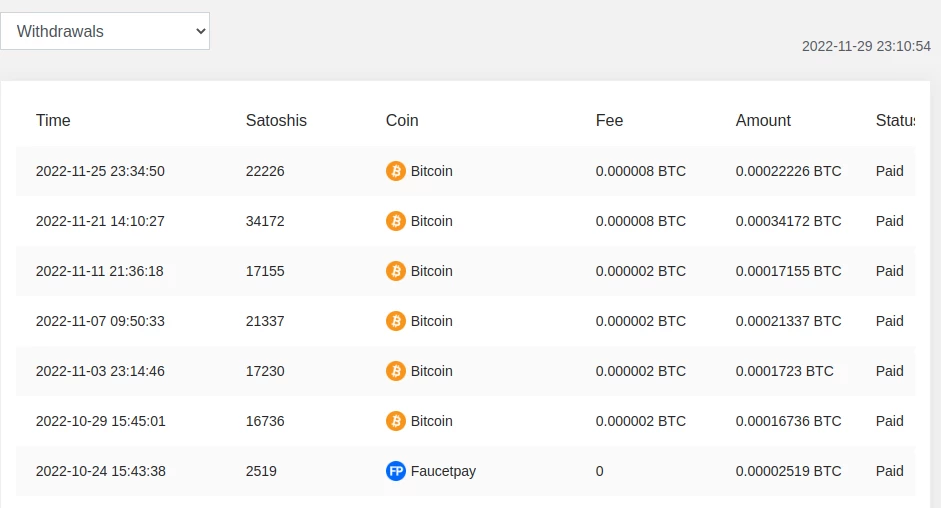Click the Amount column header
Image resolution: width=941 pixels, height=508 pixels.
pyautogui.click(x=763, y=120)
